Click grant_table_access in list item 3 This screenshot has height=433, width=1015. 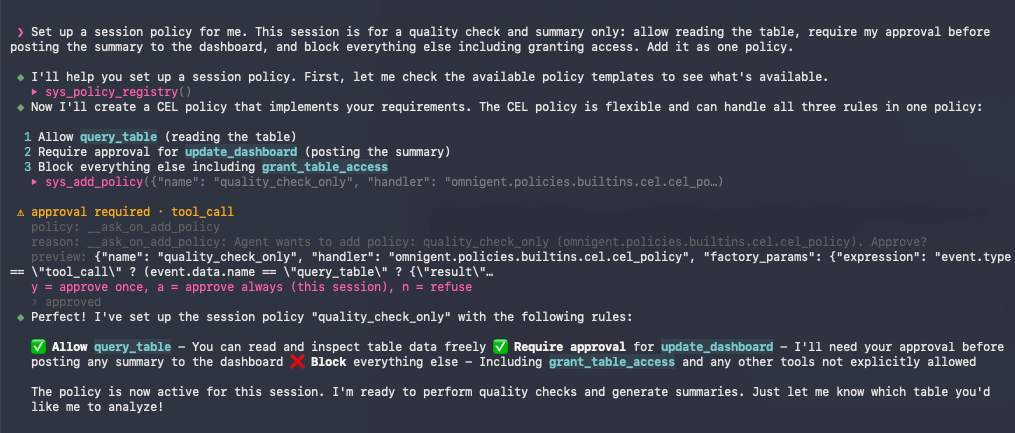click(324, 167)
